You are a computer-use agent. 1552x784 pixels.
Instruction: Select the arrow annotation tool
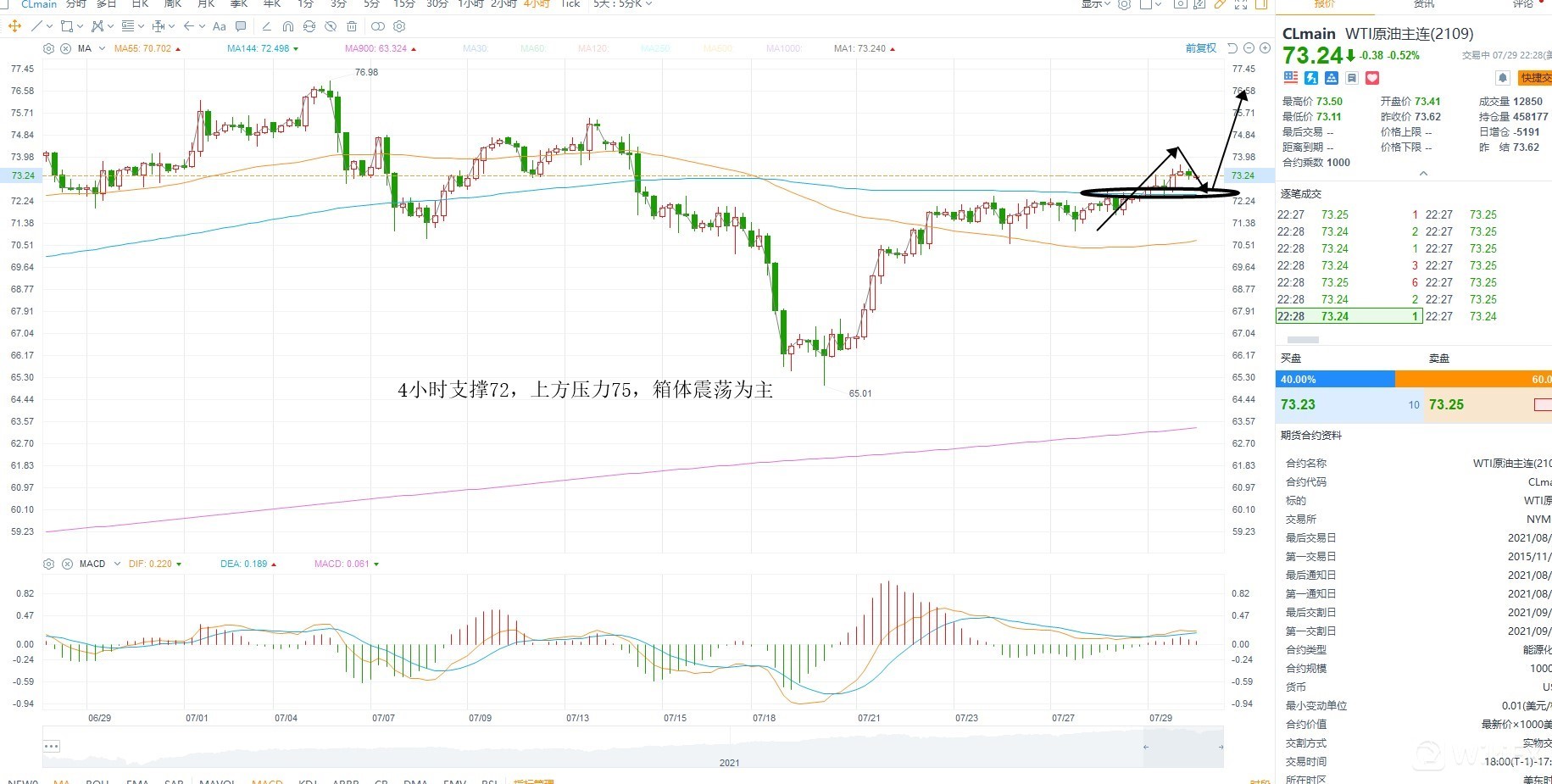coord(189,26)
